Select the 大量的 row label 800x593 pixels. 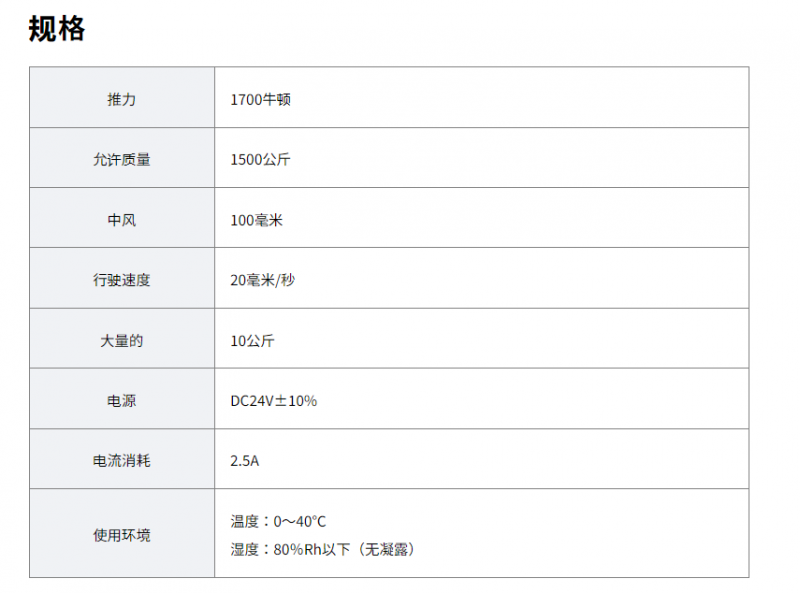pos(121,340)
